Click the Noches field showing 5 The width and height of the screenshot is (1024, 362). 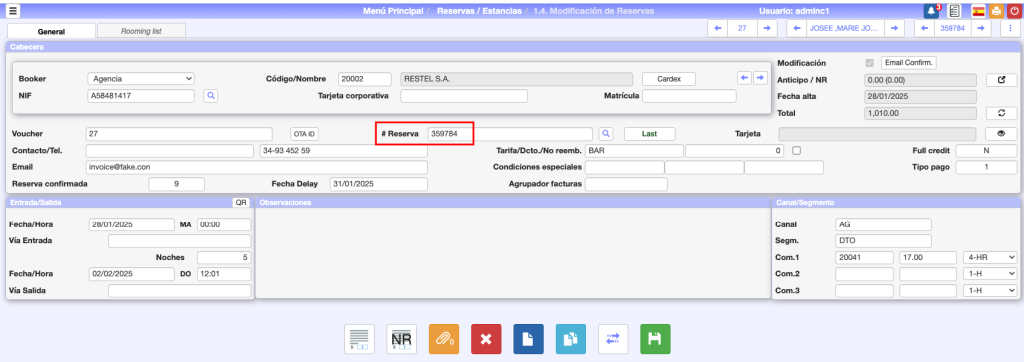tap(224, 257)
